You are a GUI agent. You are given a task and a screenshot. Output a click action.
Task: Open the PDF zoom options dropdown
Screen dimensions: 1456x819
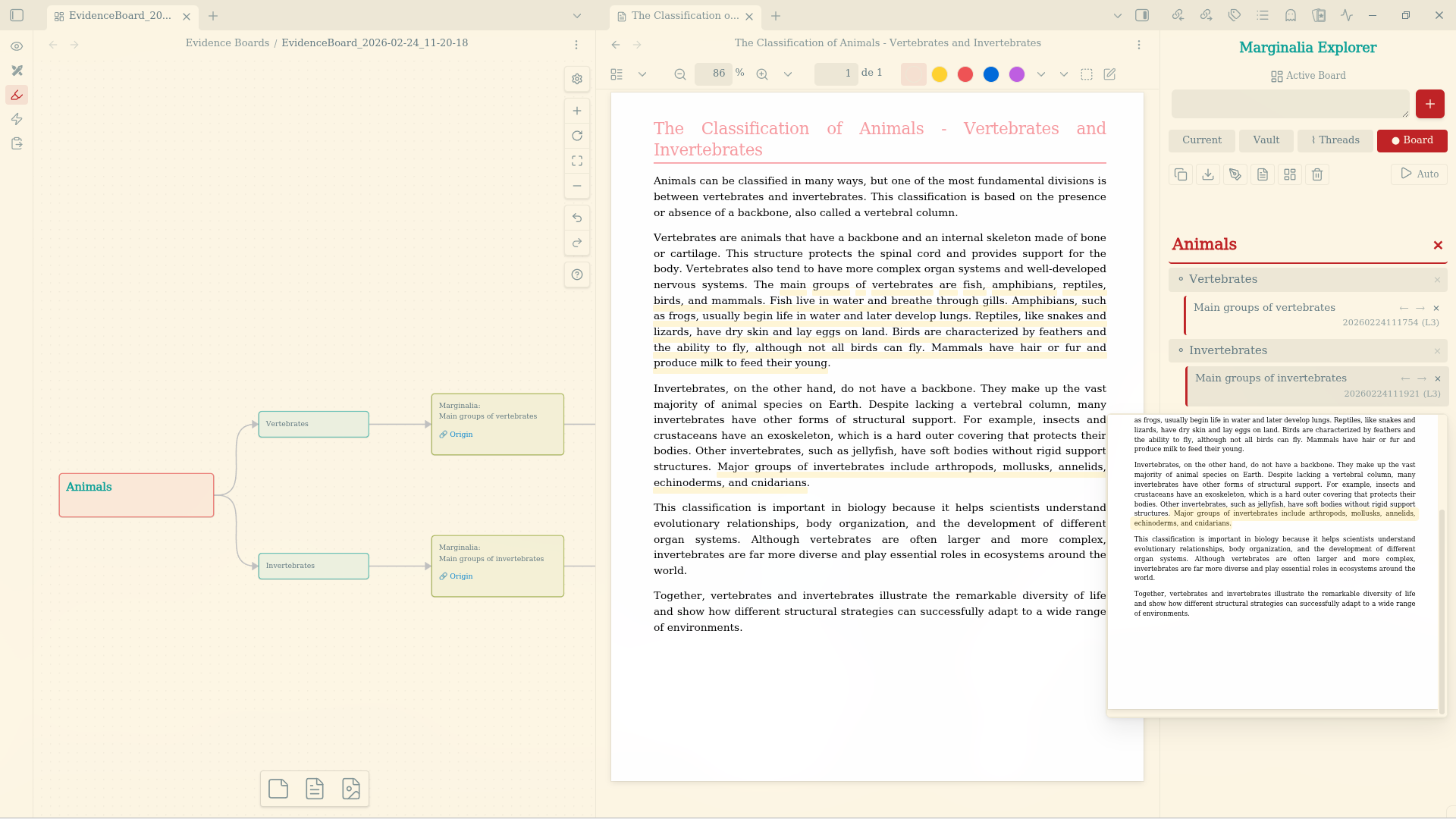[788, 74]
